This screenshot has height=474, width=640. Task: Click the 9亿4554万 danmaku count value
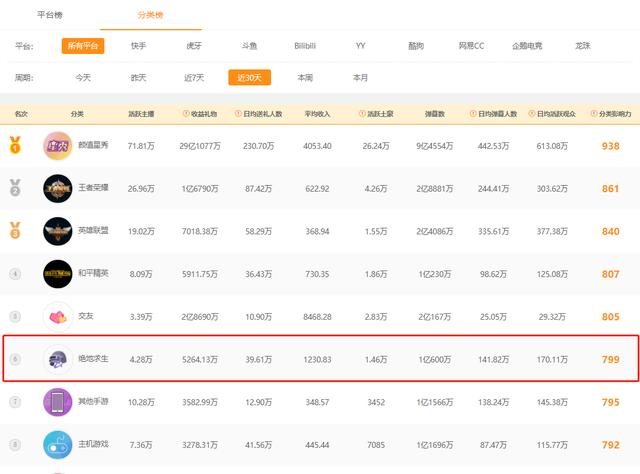[x=435, y=146]
